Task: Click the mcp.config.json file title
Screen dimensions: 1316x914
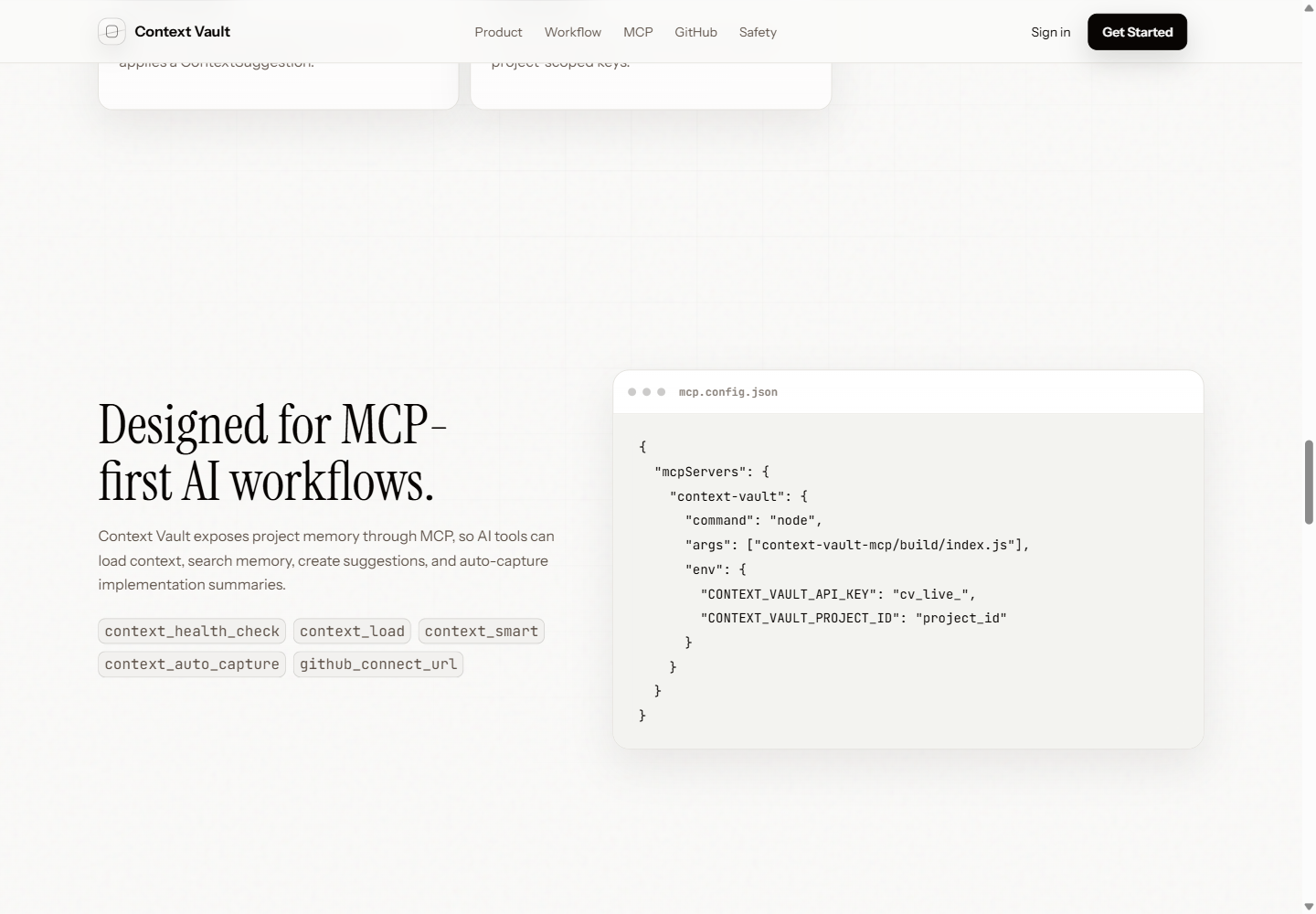Action: [728, 392]
